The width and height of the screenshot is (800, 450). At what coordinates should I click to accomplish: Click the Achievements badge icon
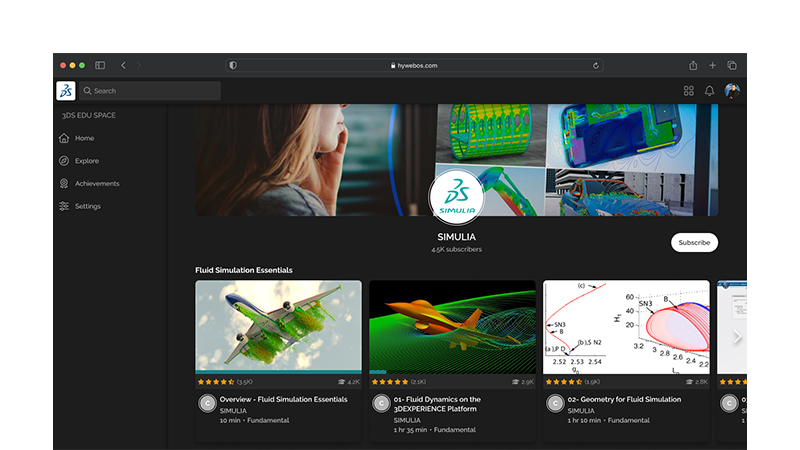[64, 184]
